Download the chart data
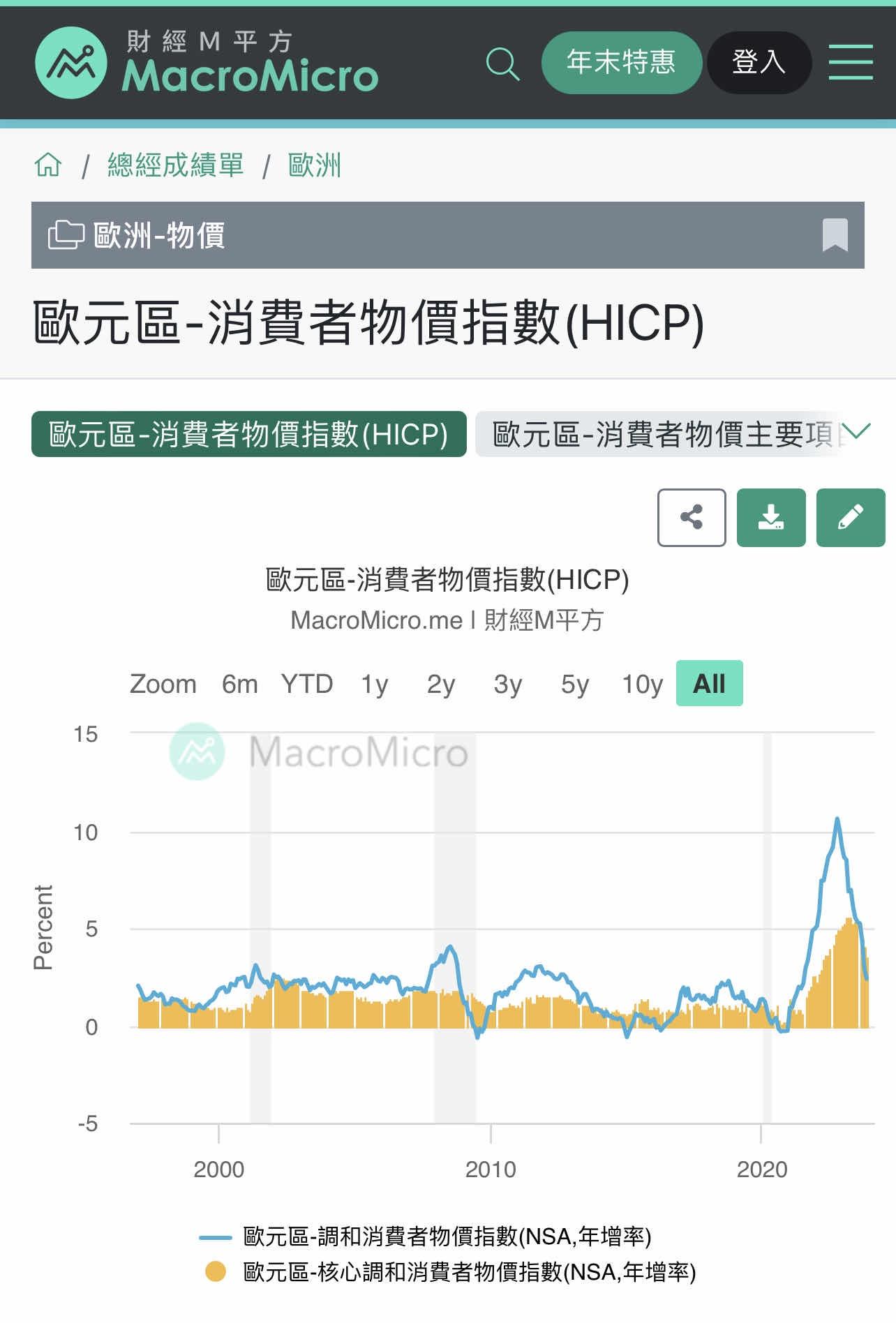The width and height of the screenshot is (896, 1323). coord(771,518)
